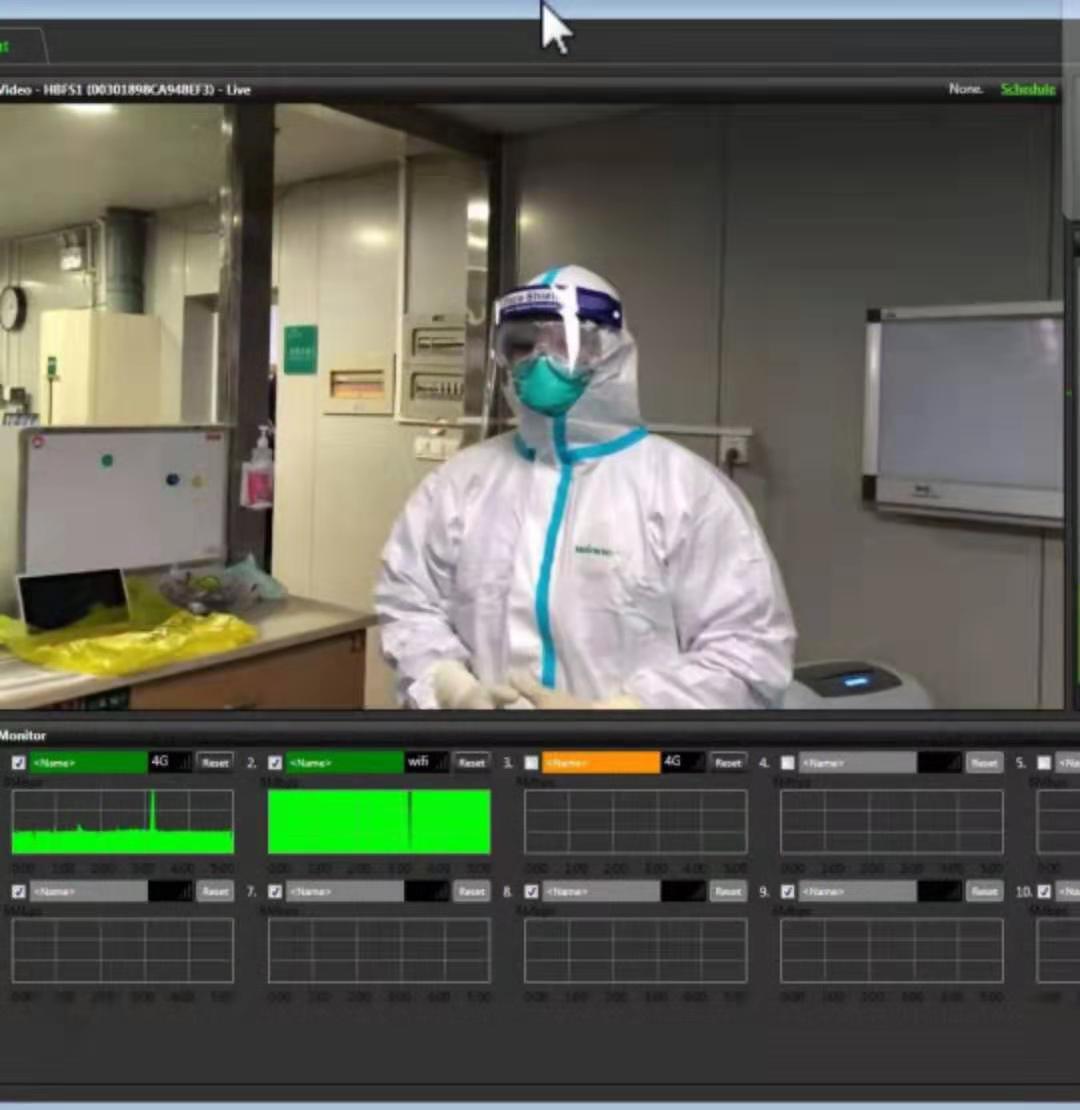Image resolution: width=1080 pixels, height=1110 pixels.
Task: Uncheck the checkbox for monitor channel 10
Action: tap(1044, 891)
